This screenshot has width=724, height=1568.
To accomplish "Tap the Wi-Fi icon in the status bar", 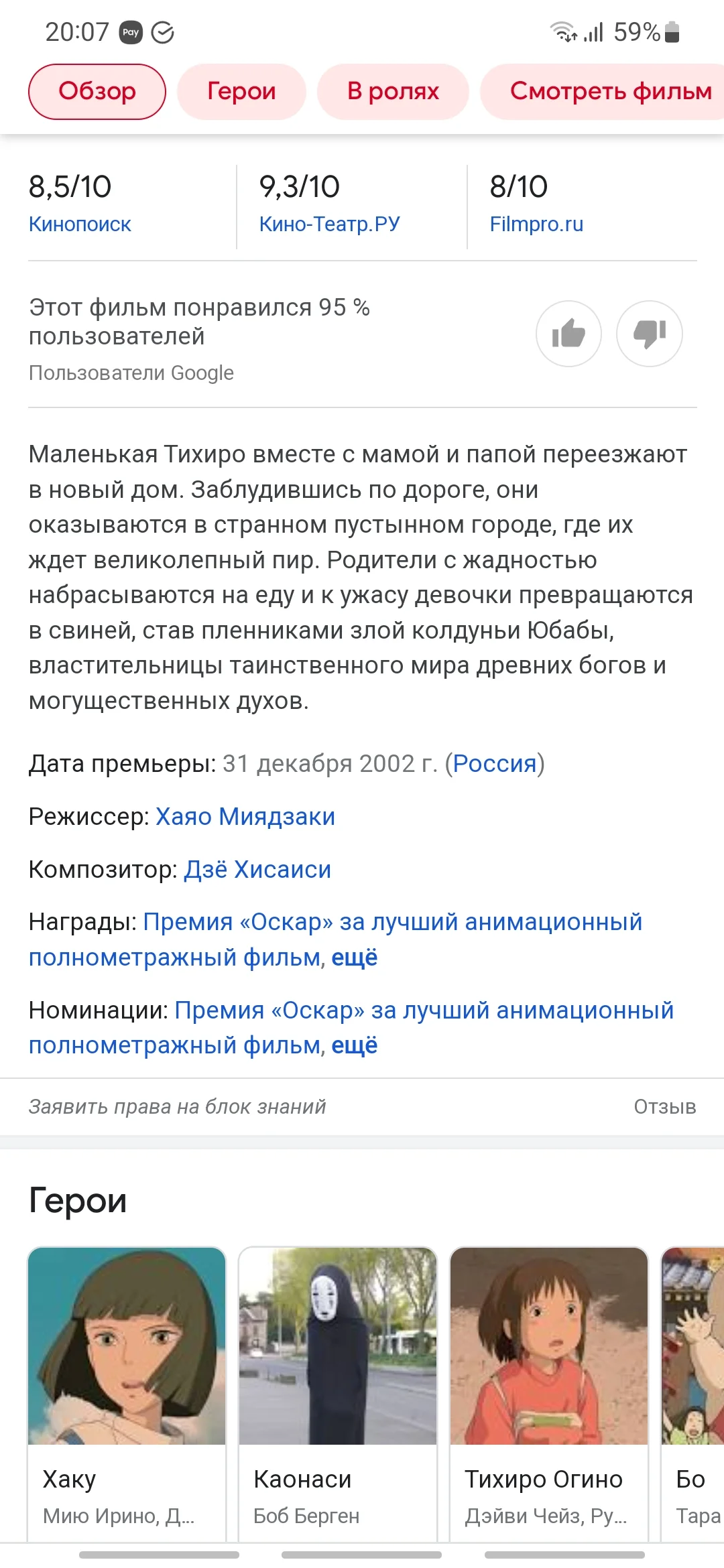I will [x=562, y=31].
